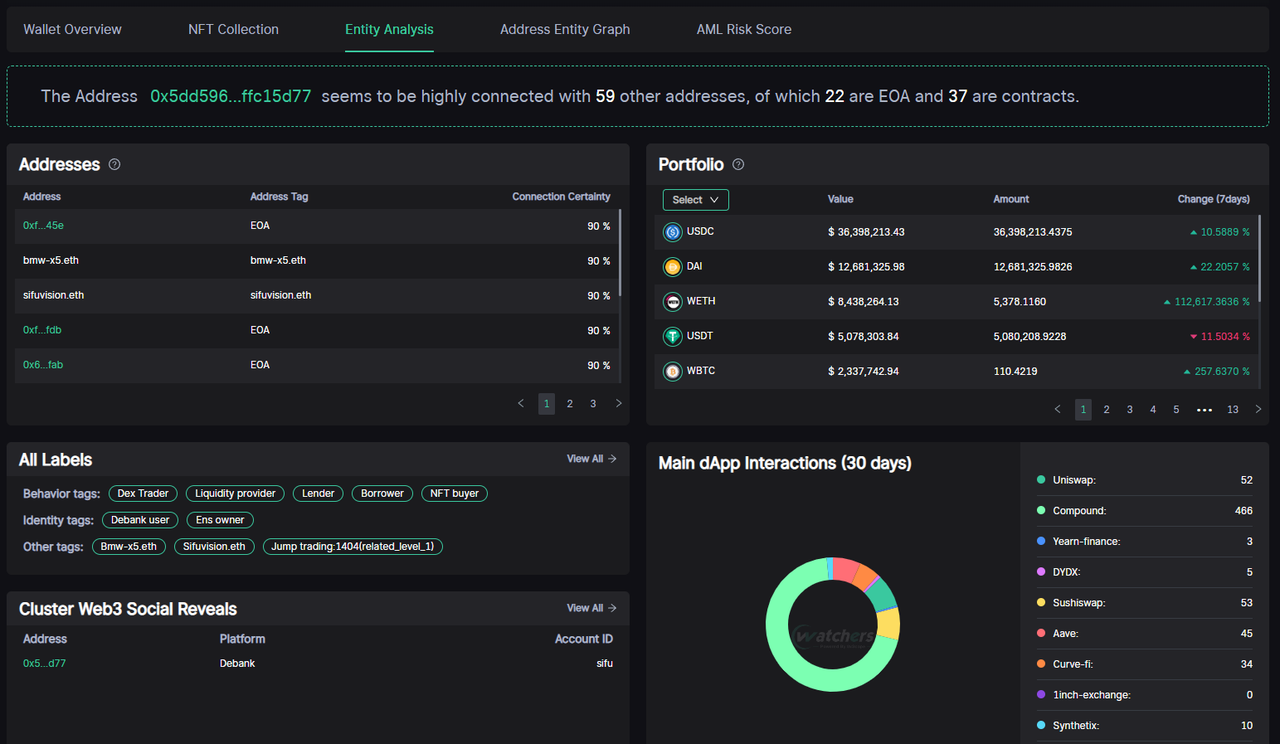Click the Jump trading:1404 tag
1280x744 pixels.
(x=353, y=547)
